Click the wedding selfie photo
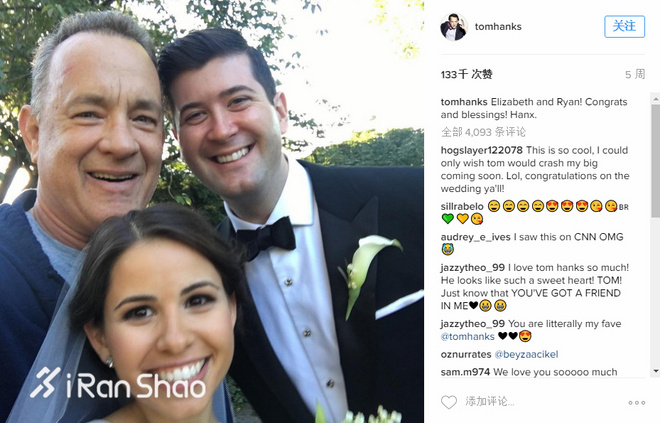 (x=212, y=211)
